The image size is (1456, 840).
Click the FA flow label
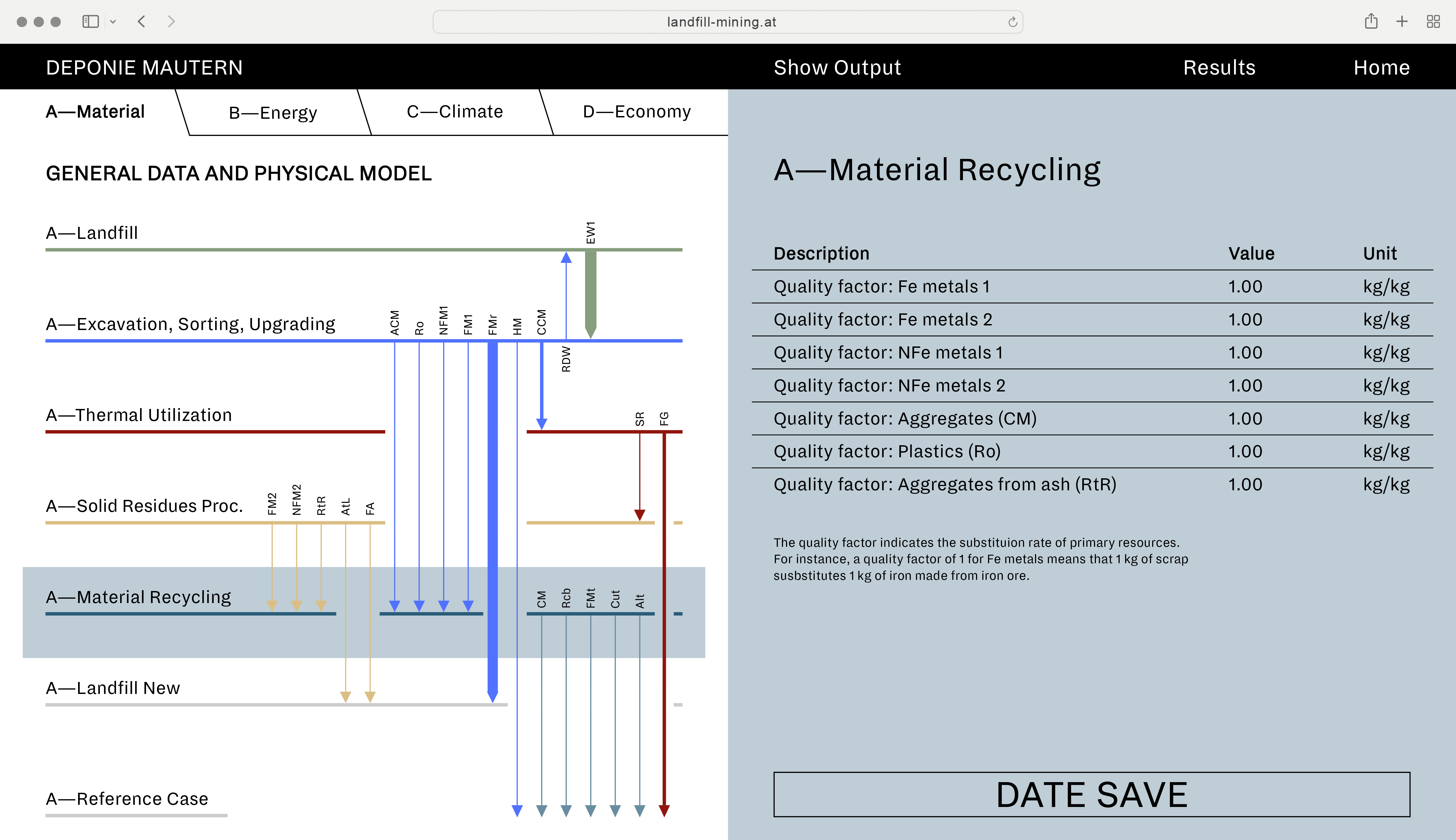(x=370, y=508)
